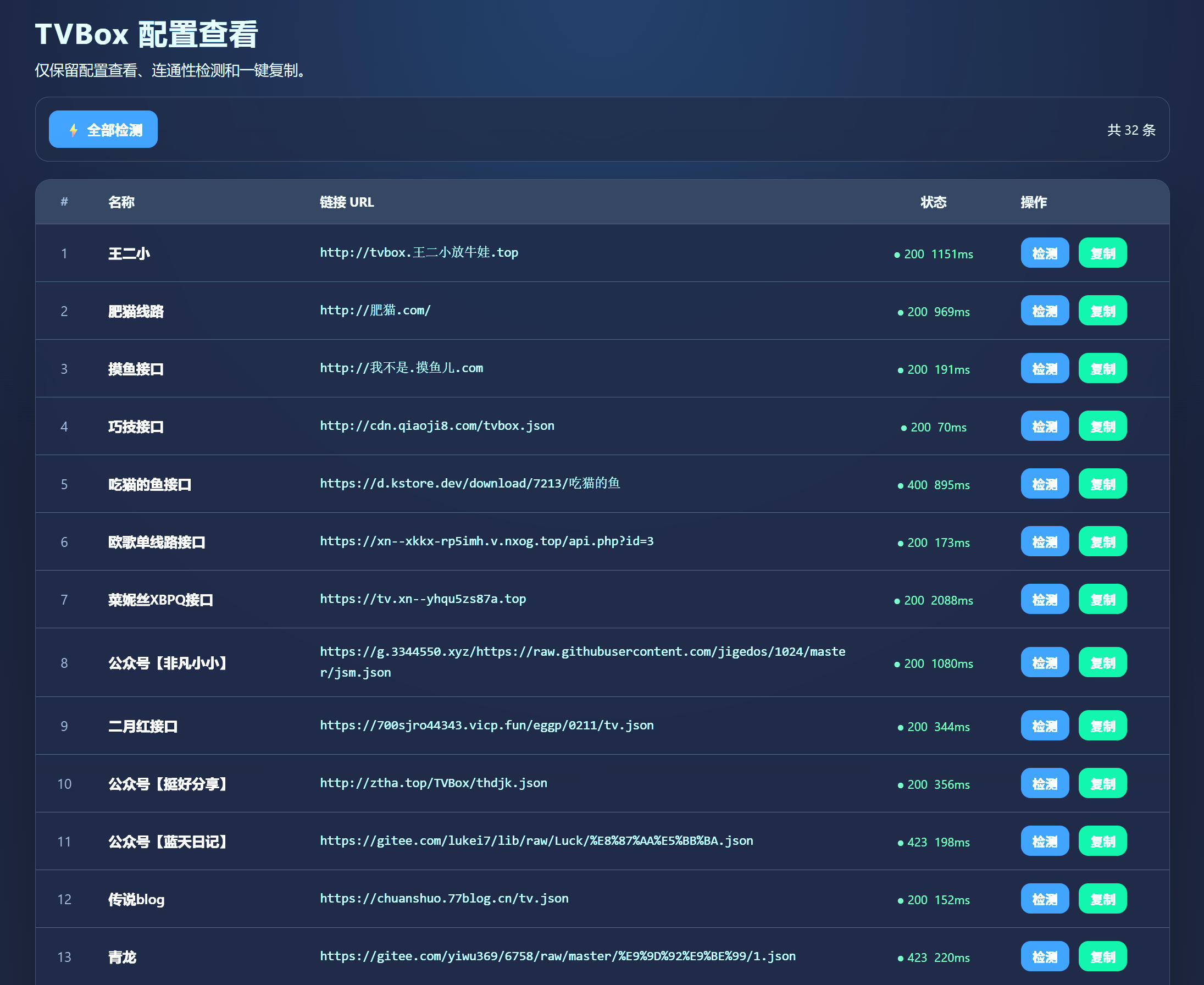Viewport: 1204px width, 985px height.
Task: Click the 状态 column header
Action: [x=933, y=202]
